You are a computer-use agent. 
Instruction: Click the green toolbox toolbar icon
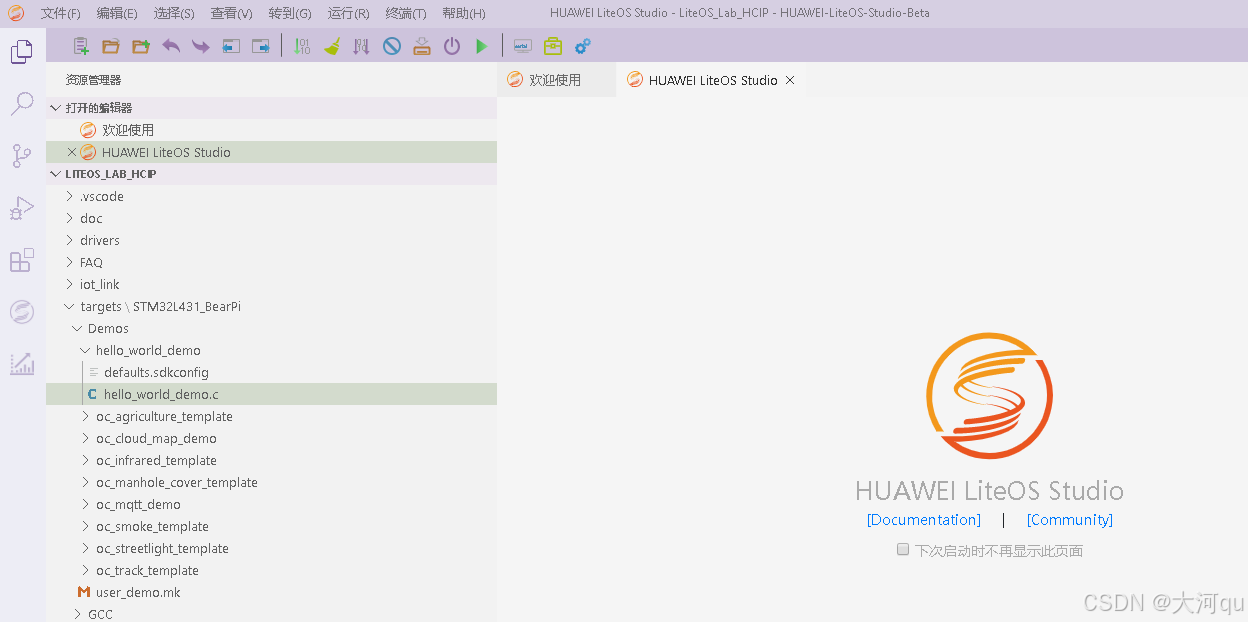552,46
